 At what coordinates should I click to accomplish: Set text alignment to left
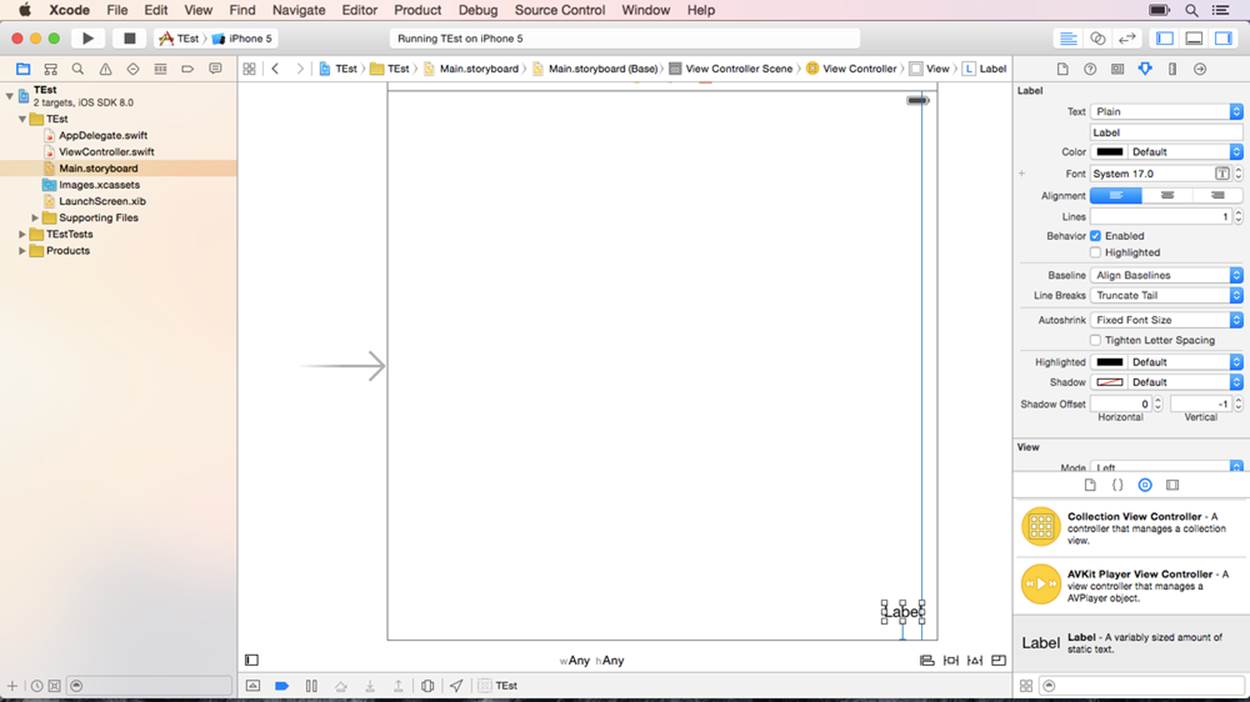click(1115, 195)
